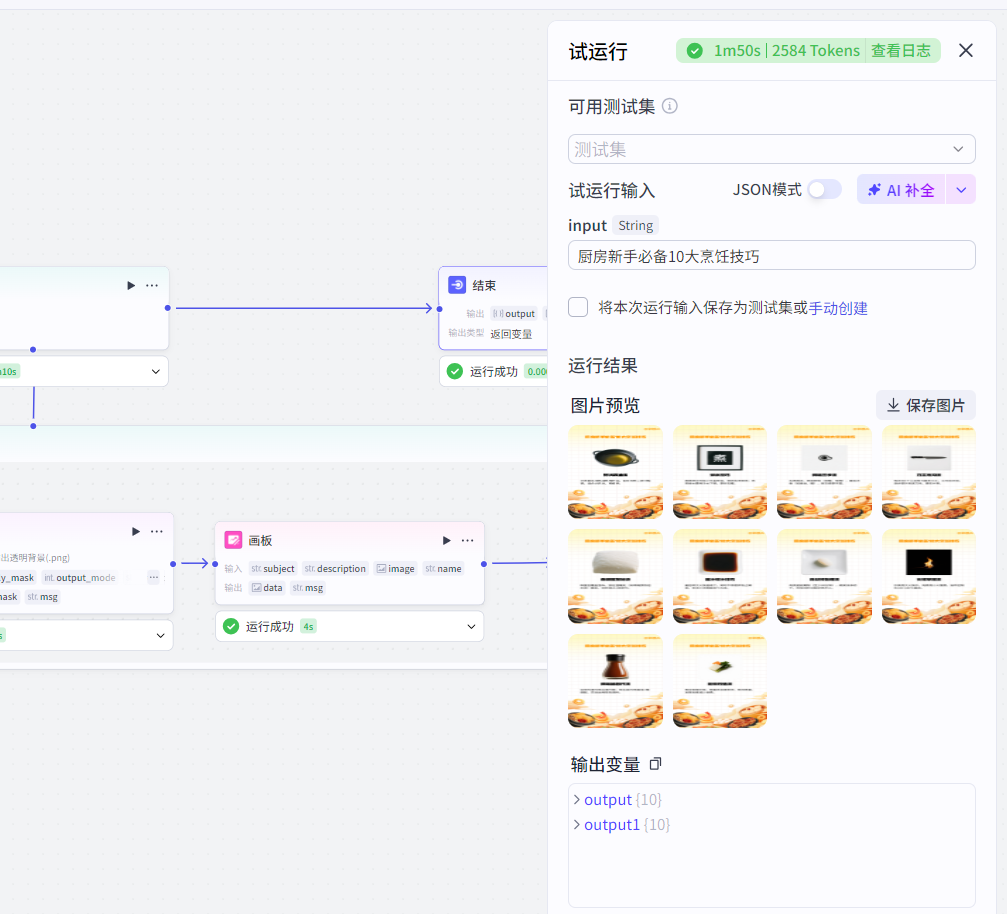Click the first cooking image thumbnail
The width and height of the screenshot is (1007, 914).
tap(615, 472)
